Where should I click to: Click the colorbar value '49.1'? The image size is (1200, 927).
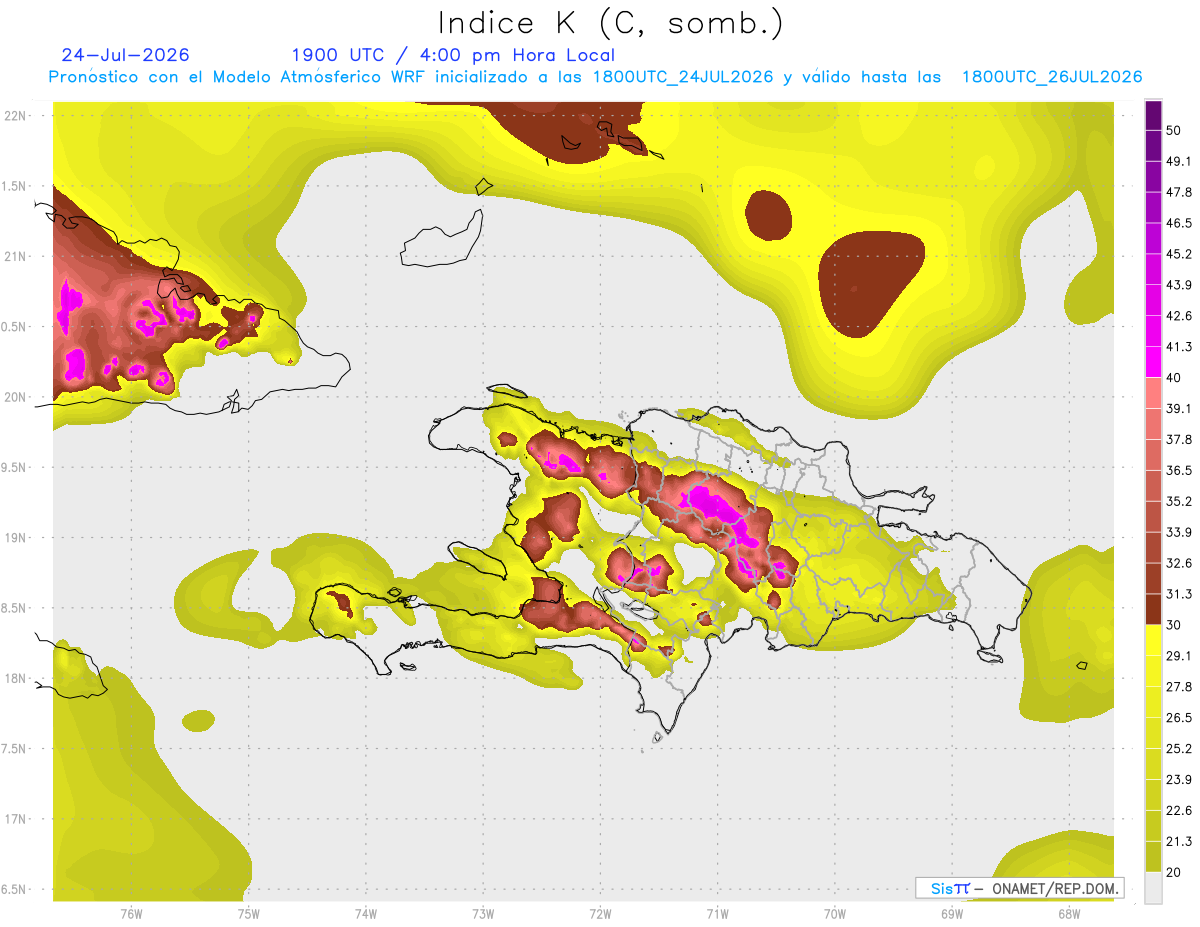click(x=1179, y=161)
